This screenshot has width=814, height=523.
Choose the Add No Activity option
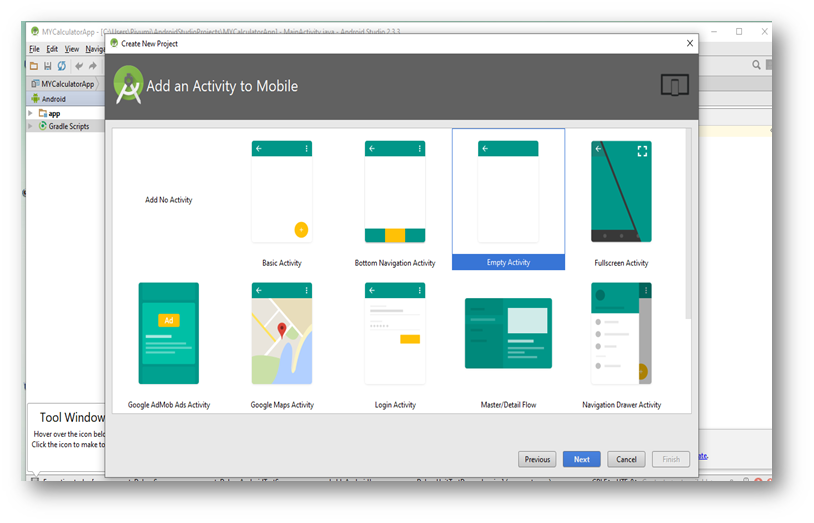168,200
